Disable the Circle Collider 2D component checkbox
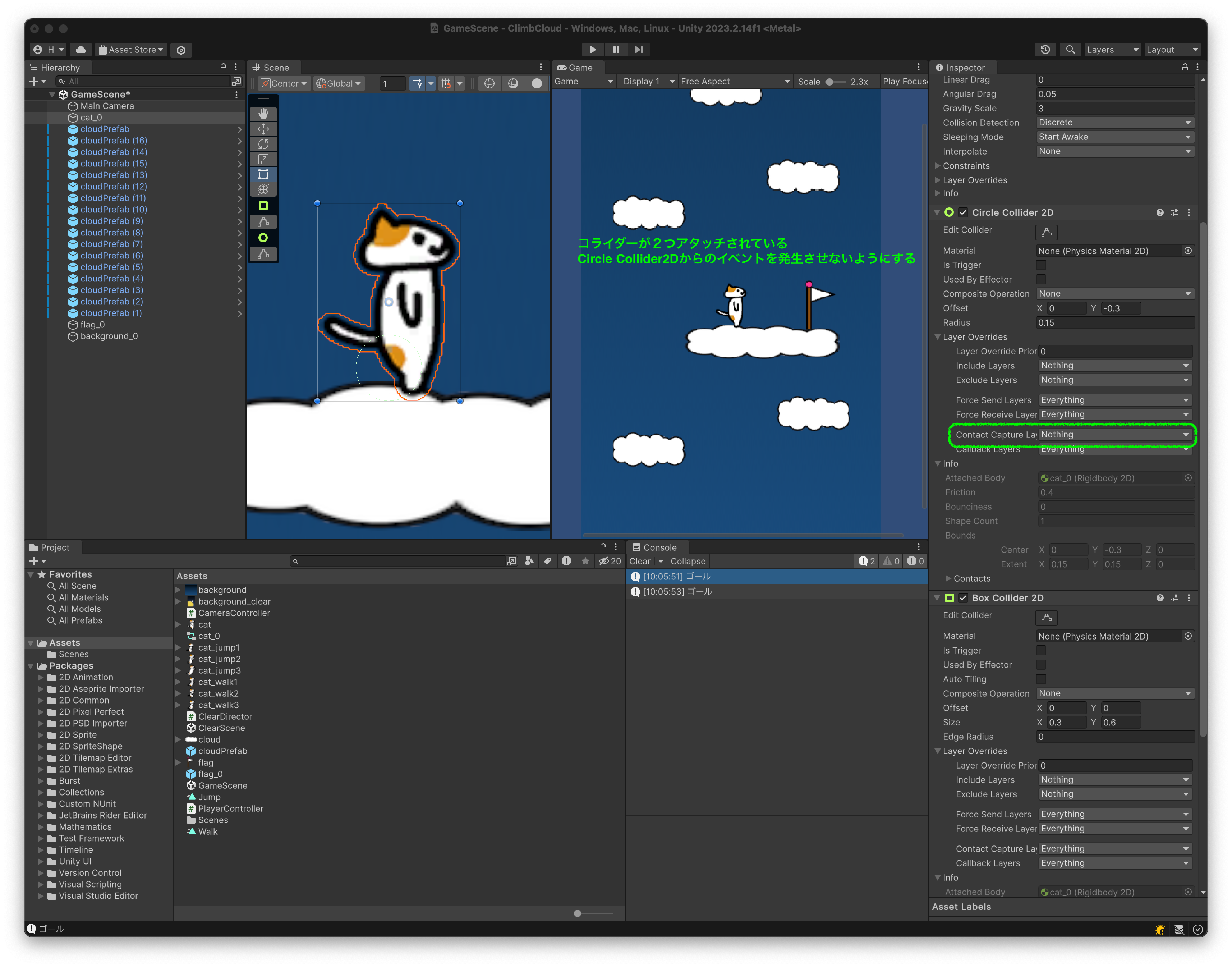 pos(964,212)
